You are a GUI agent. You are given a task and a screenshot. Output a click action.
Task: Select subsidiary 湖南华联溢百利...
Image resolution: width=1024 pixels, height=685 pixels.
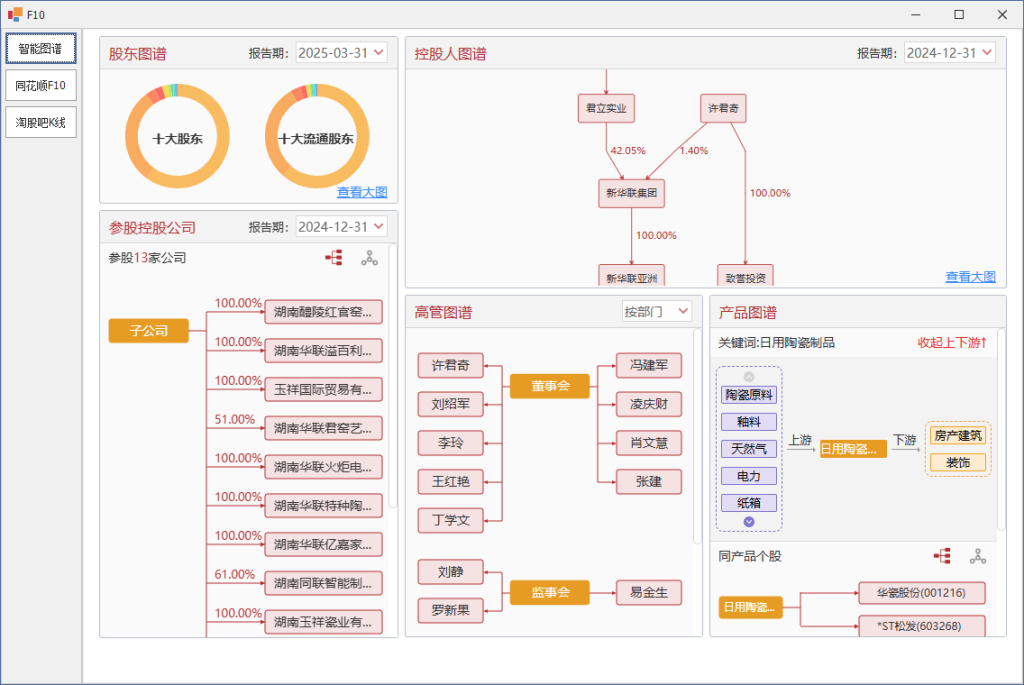pyautogui.click(x=323, y=351)
